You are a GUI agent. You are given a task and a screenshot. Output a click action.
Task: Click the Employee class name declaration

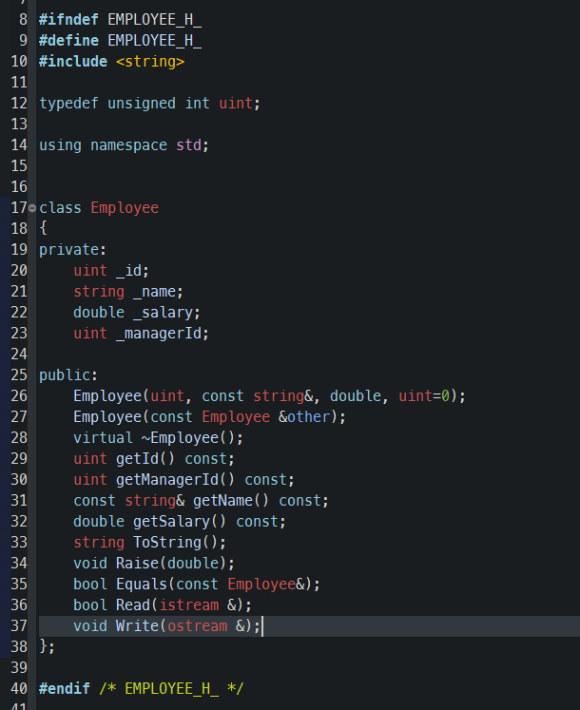(125, 208)
